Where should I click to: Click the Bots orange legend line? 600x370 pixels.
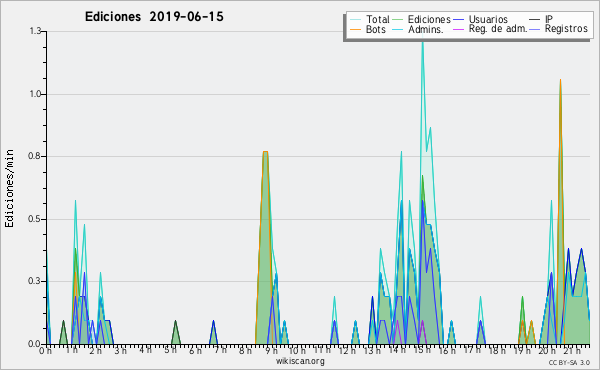pyautogui.click(x=355, y=29)
